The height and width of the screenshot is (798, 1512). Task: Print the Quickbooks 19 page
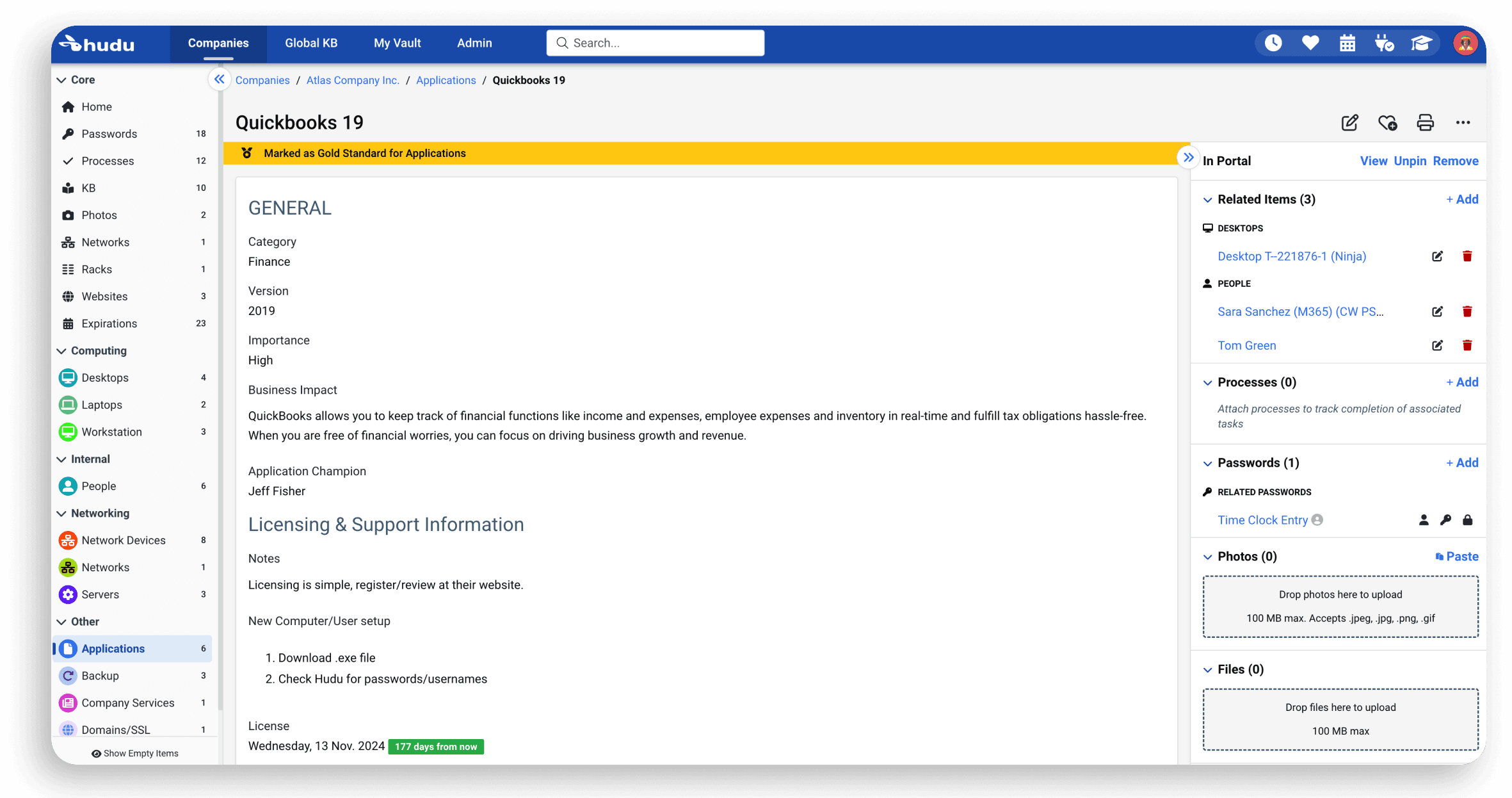click(x=1426, y=122)
